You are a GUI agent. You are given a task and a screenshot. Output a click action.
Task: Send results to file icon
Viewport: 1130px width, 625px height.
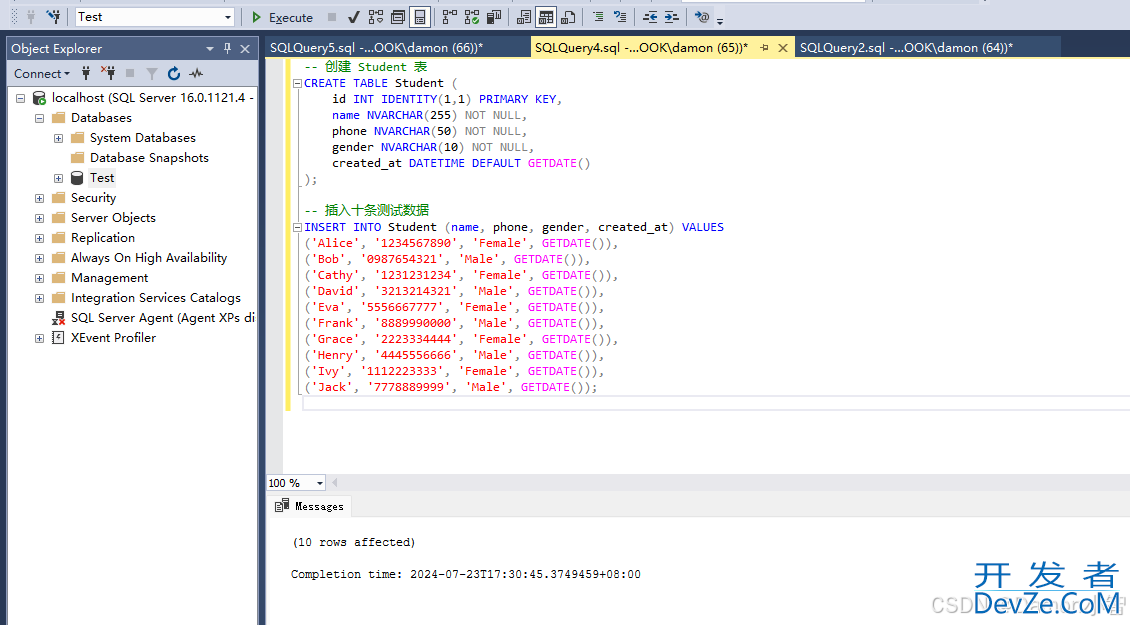click(568, 17)
